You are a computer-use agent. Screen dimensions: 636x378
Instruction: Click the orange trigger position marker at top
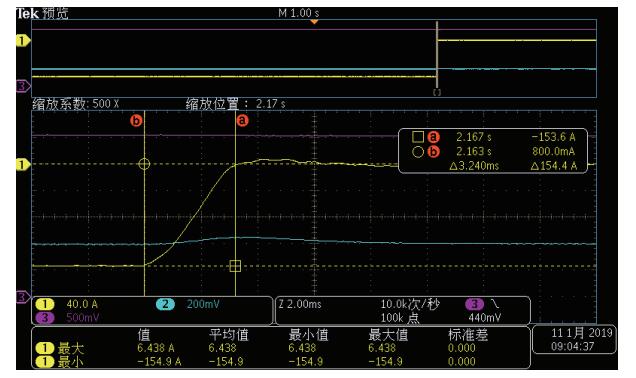click(x=314, y=22)
